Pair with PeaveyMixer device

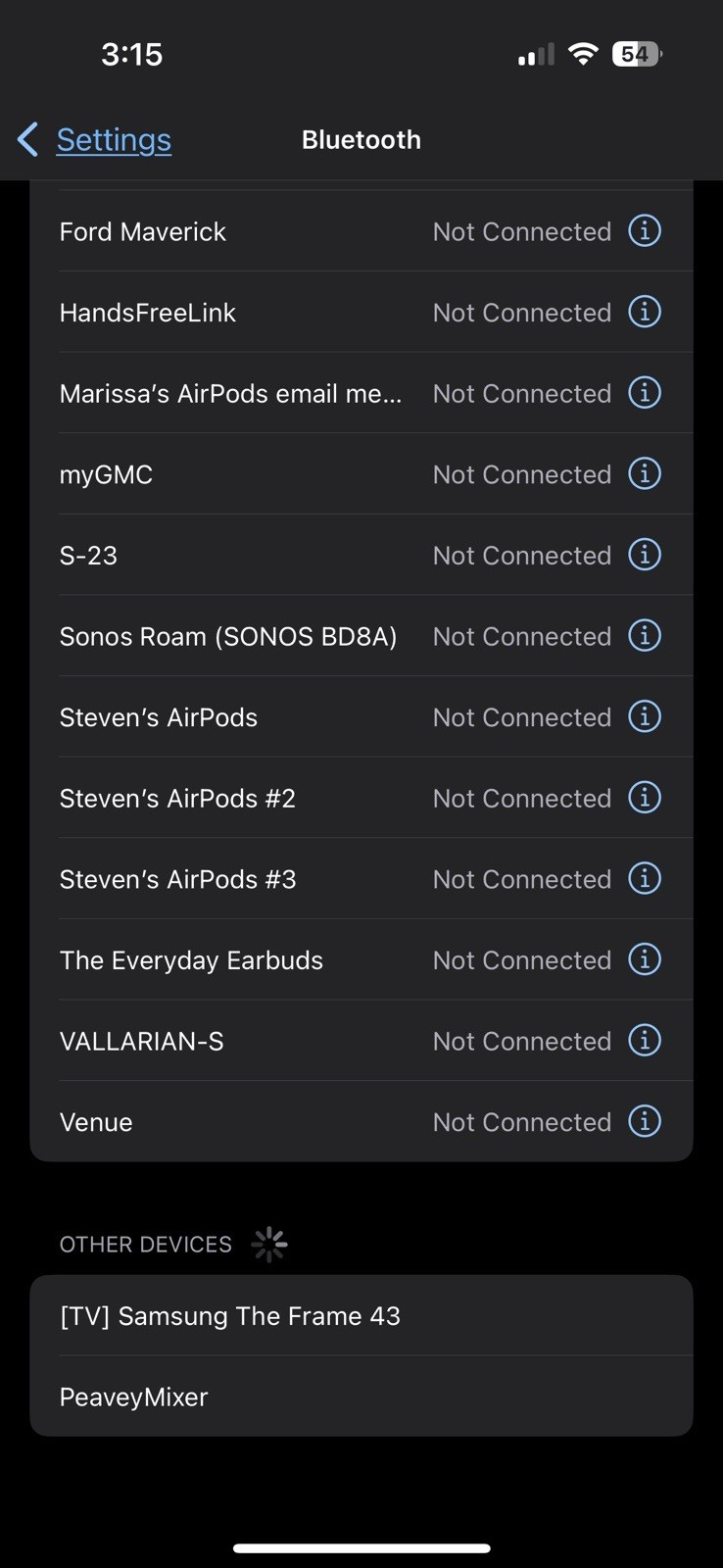pos(361,1396)
